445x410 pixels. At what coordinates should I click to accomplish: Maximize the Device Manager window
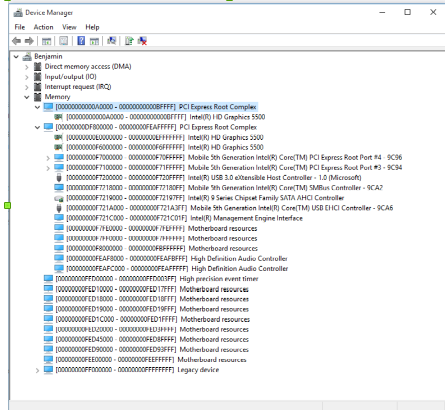point(407,12)
